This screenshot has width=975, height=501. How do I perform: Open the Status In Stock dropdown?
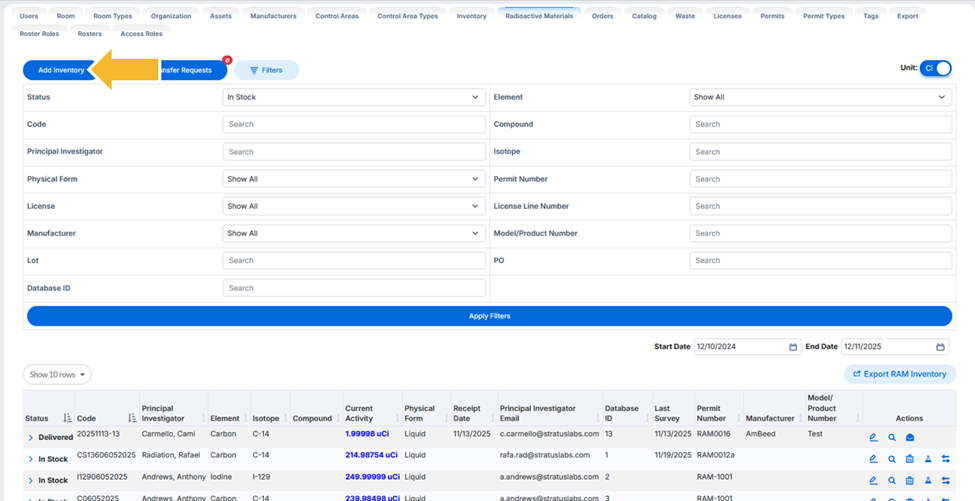[x=354, y=97]
